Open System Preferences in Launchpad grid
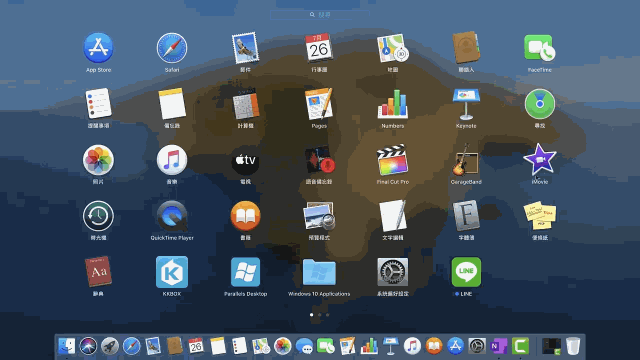640x360 pixels. coord(393,271)
